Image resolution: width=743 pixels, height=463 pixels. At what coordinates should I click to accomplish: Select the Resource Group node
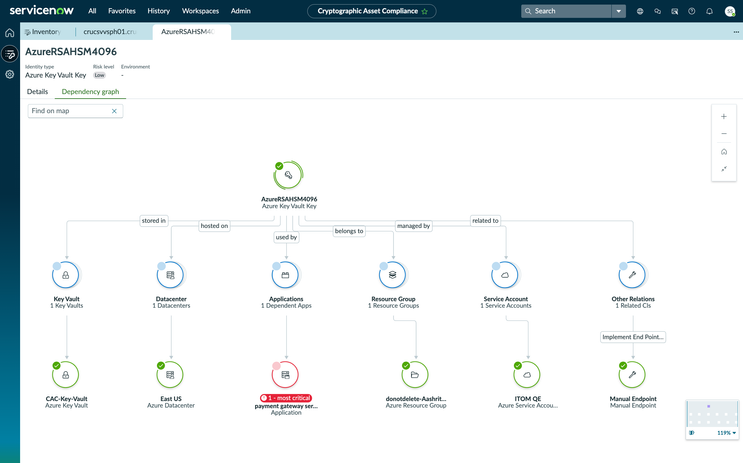click(x=392, y=275)
